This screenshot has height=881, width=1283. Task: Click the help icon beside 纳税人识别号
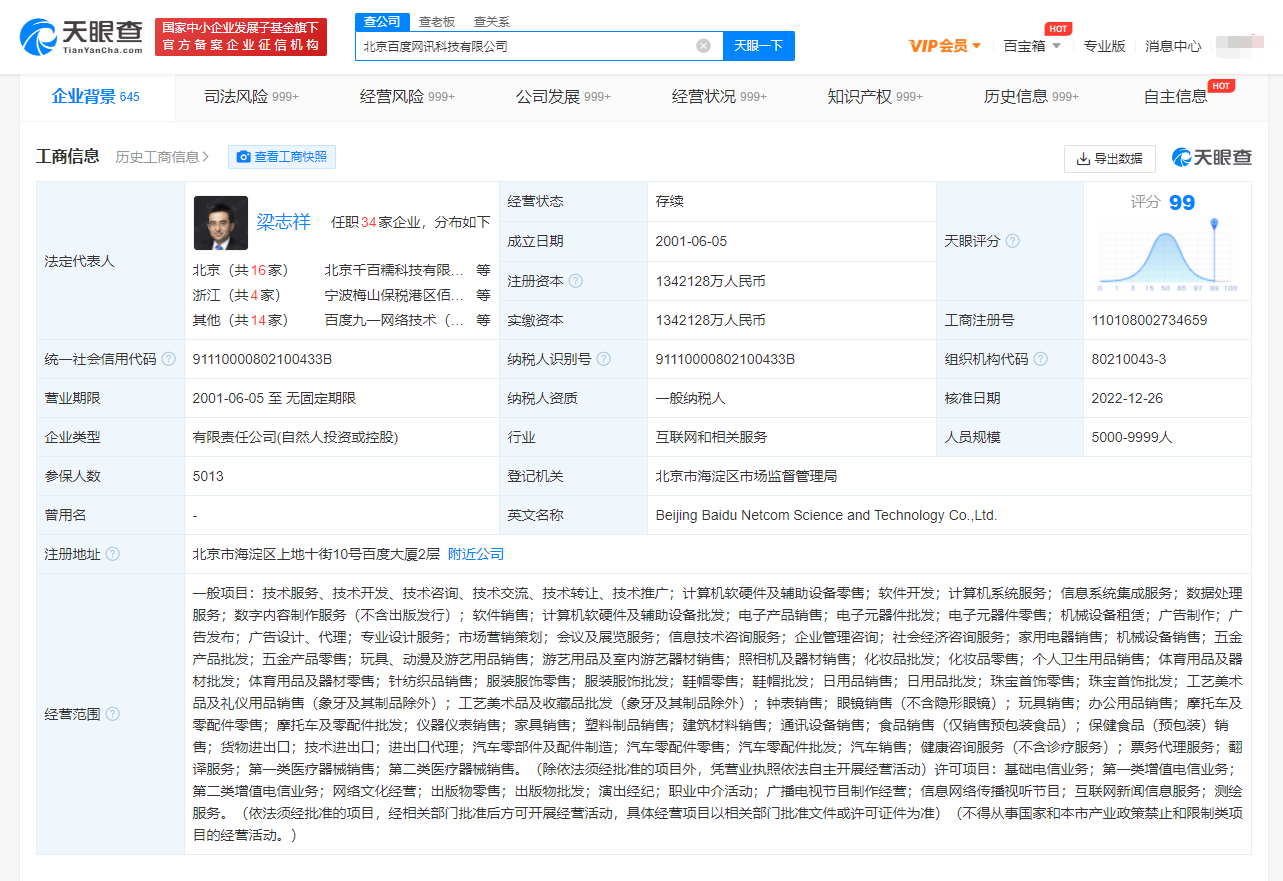pos(603,359)
